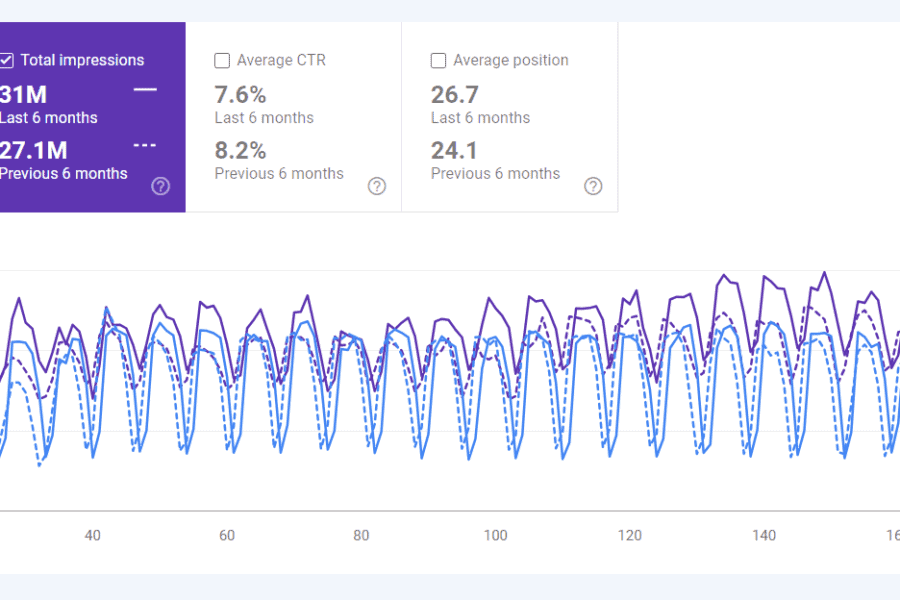Click the 80 label on chart x-axis

pyautogui.click(x=361, y=536)
